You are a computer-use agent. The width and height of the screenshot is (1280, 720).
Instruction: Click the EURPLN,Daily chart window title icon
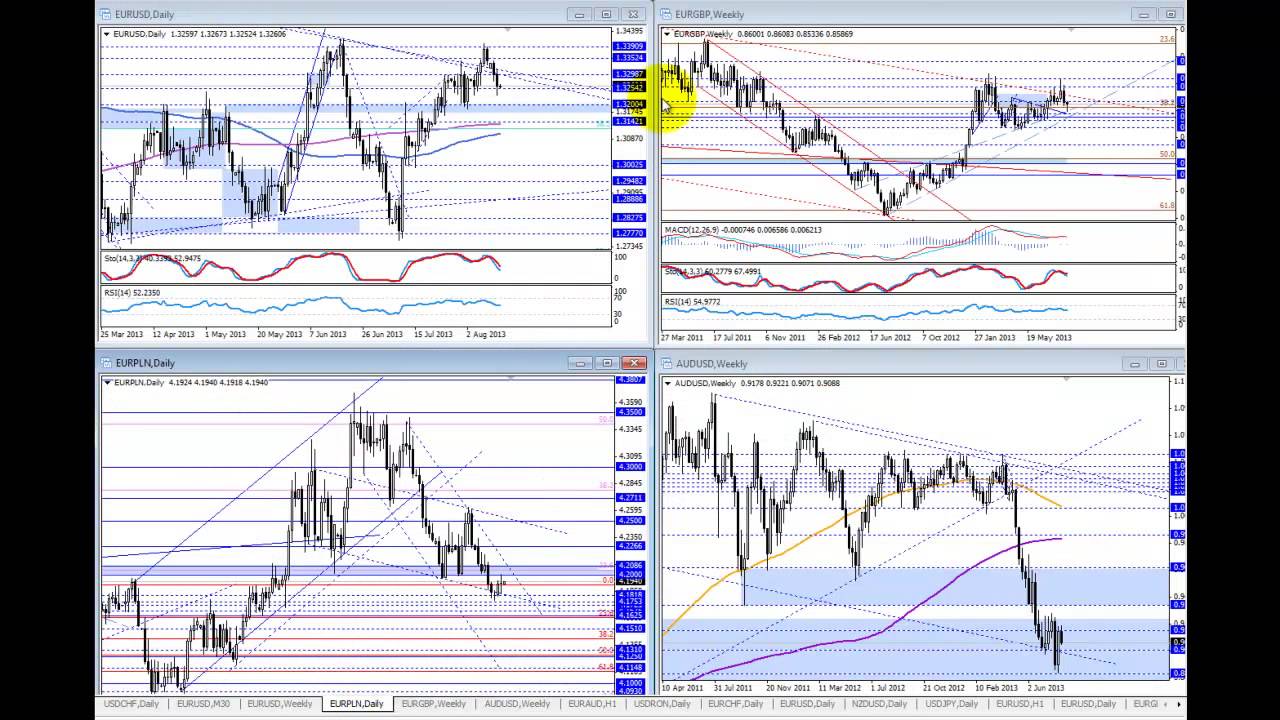point(106,363)
